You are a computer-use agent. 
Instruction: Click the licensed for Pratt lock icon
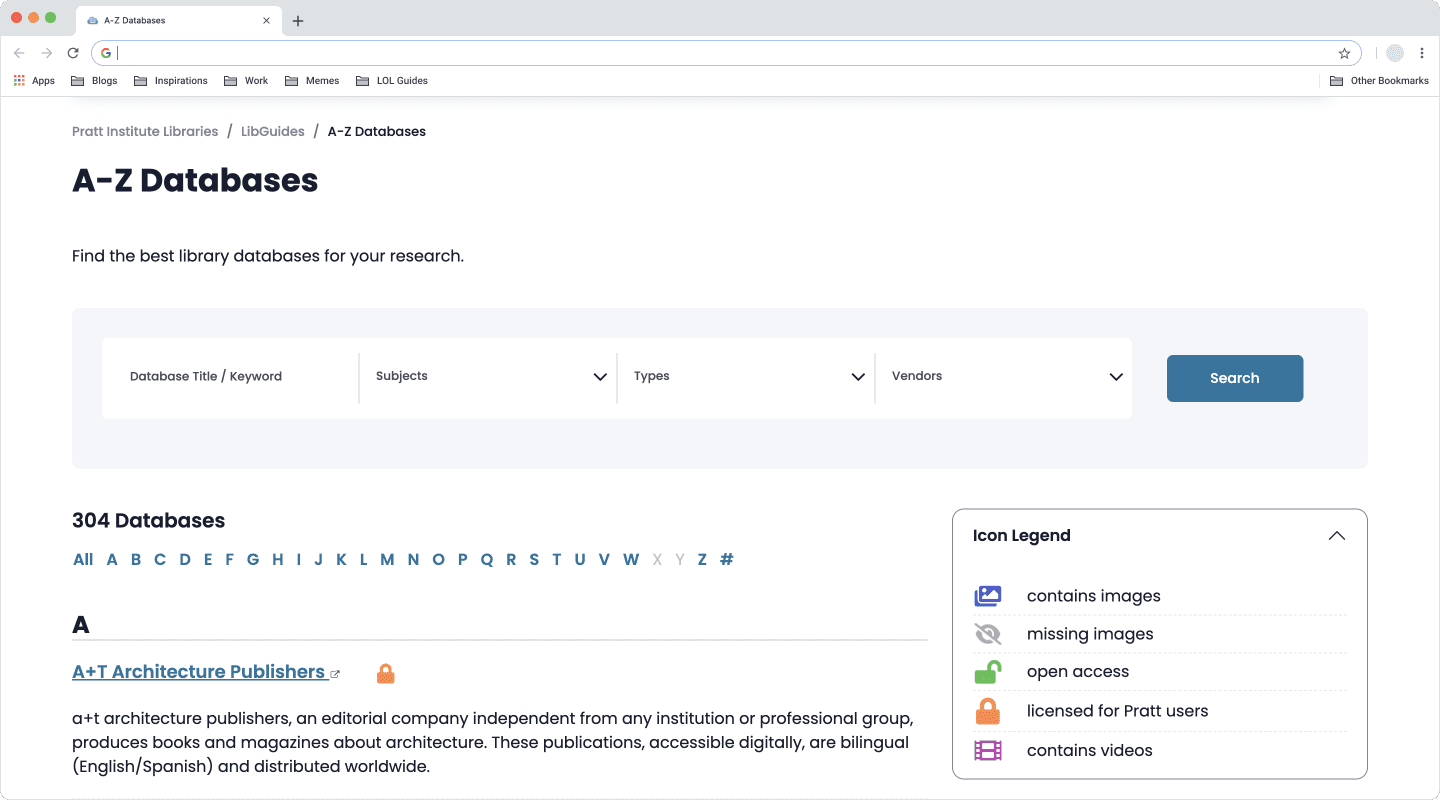click(988, 711)
